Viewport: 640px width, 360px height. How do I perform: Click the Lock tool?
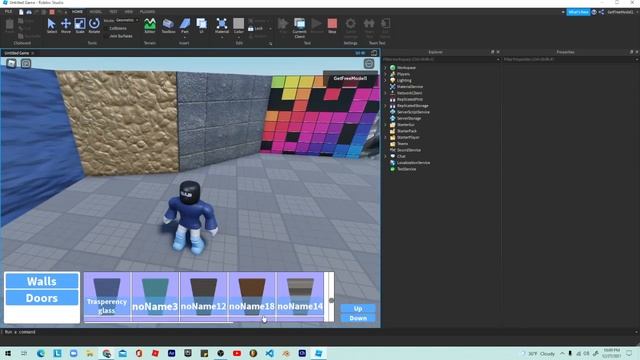(256, 29)
